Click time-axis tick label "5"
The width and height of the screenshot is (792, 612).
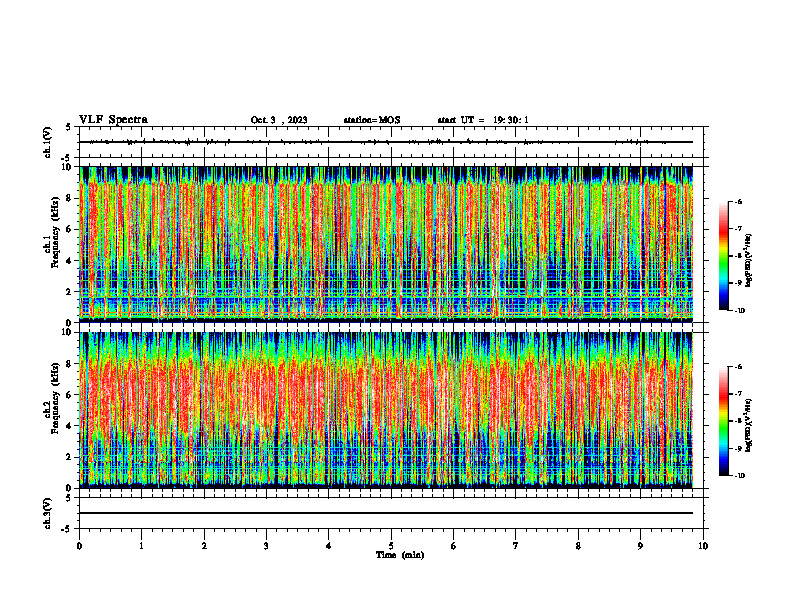click(x=391, y=546)
